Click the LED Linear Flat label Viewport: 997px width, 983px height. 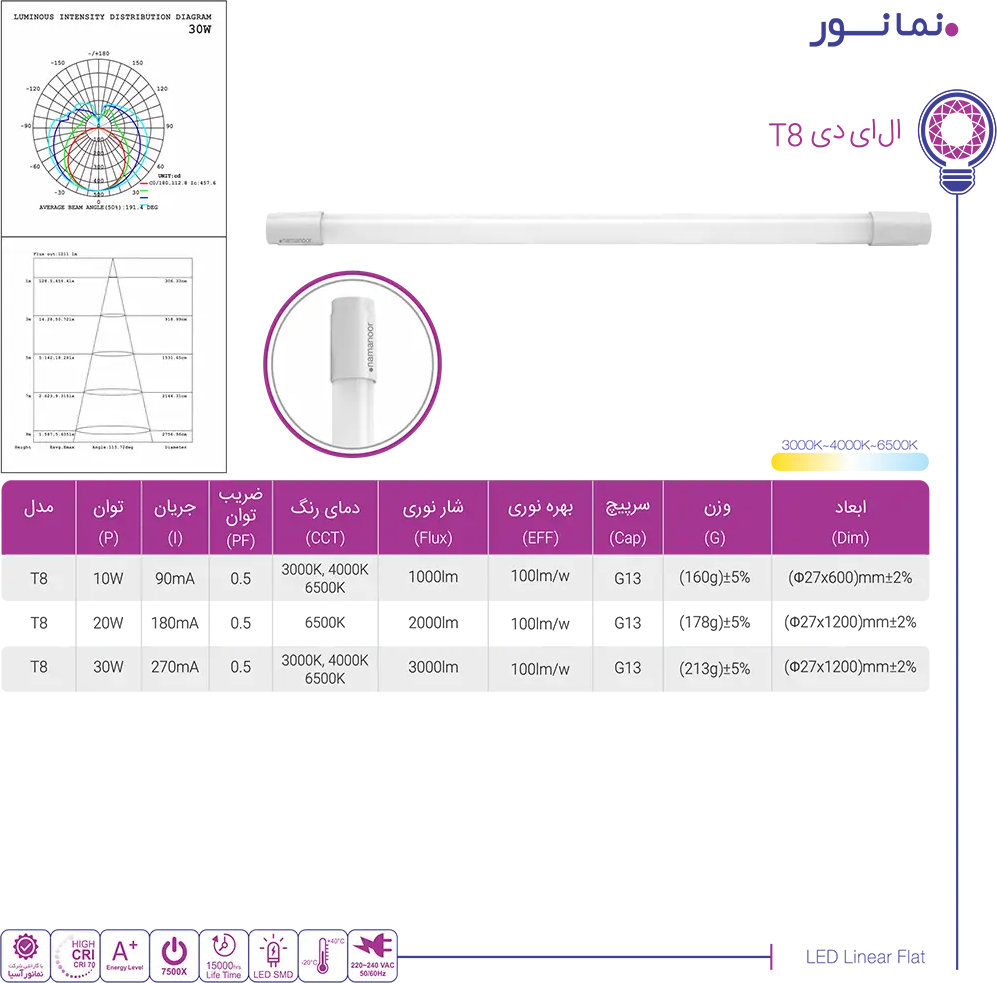865,957
